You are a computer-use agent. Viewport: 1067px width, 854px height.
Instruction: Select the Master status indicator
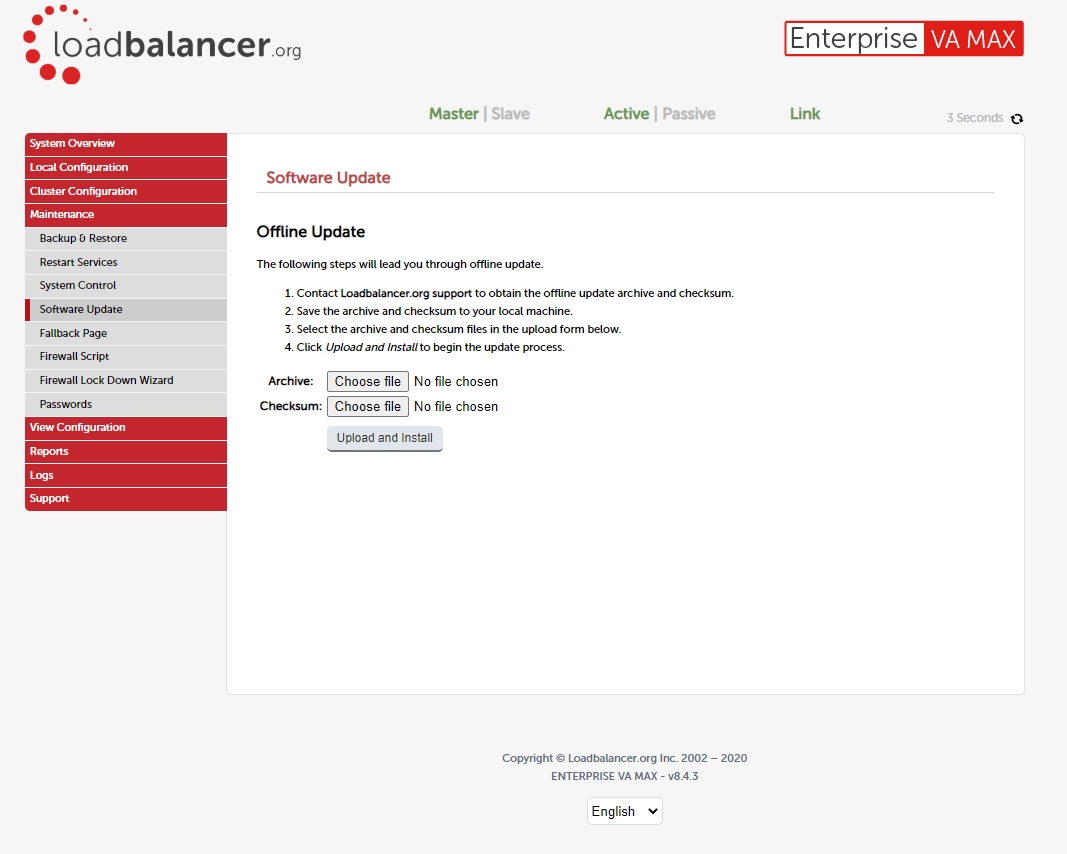tap(453, 113)
